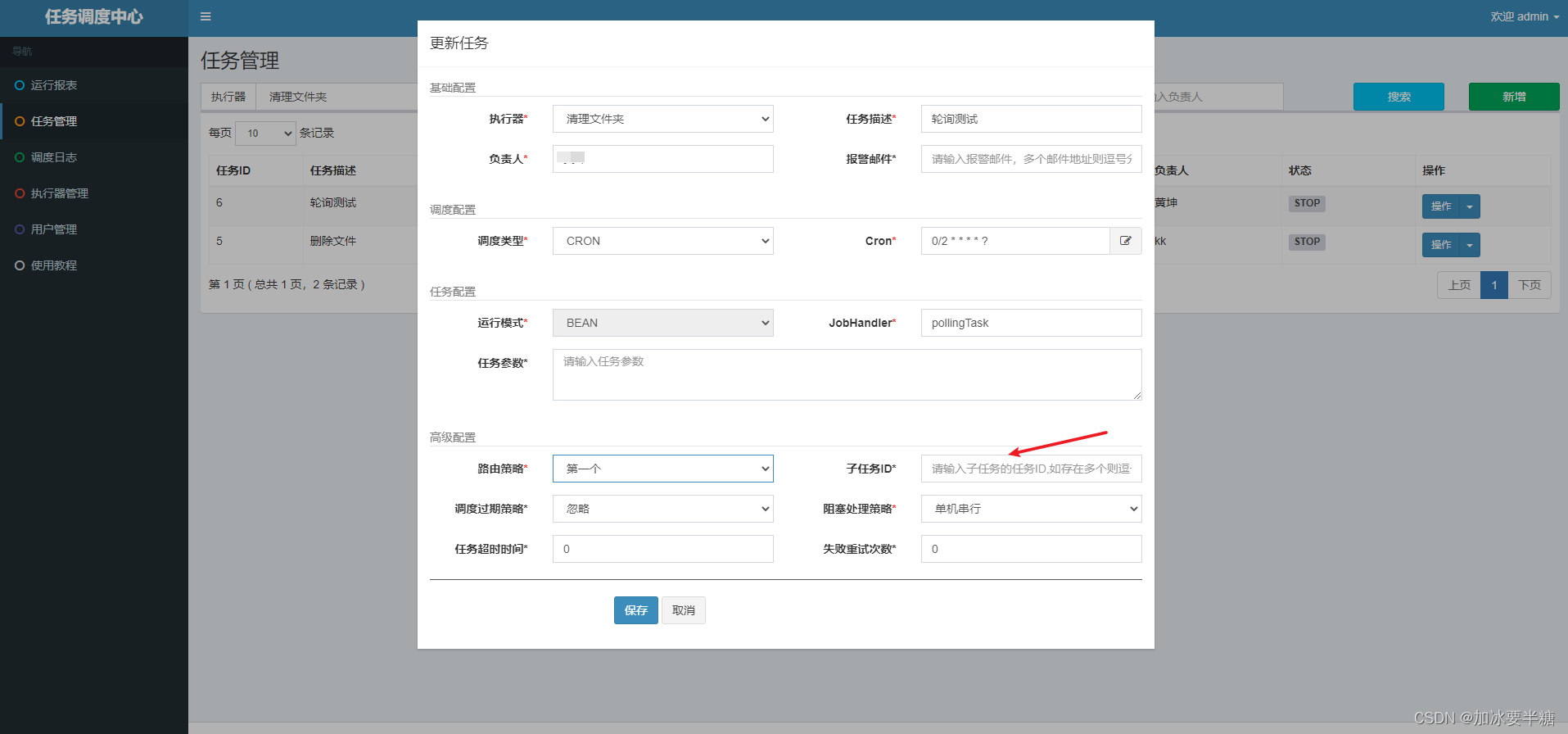Click the 用户管理 sidebar circle icon
Screen dimensions: 1568x734
click(20, 229)
